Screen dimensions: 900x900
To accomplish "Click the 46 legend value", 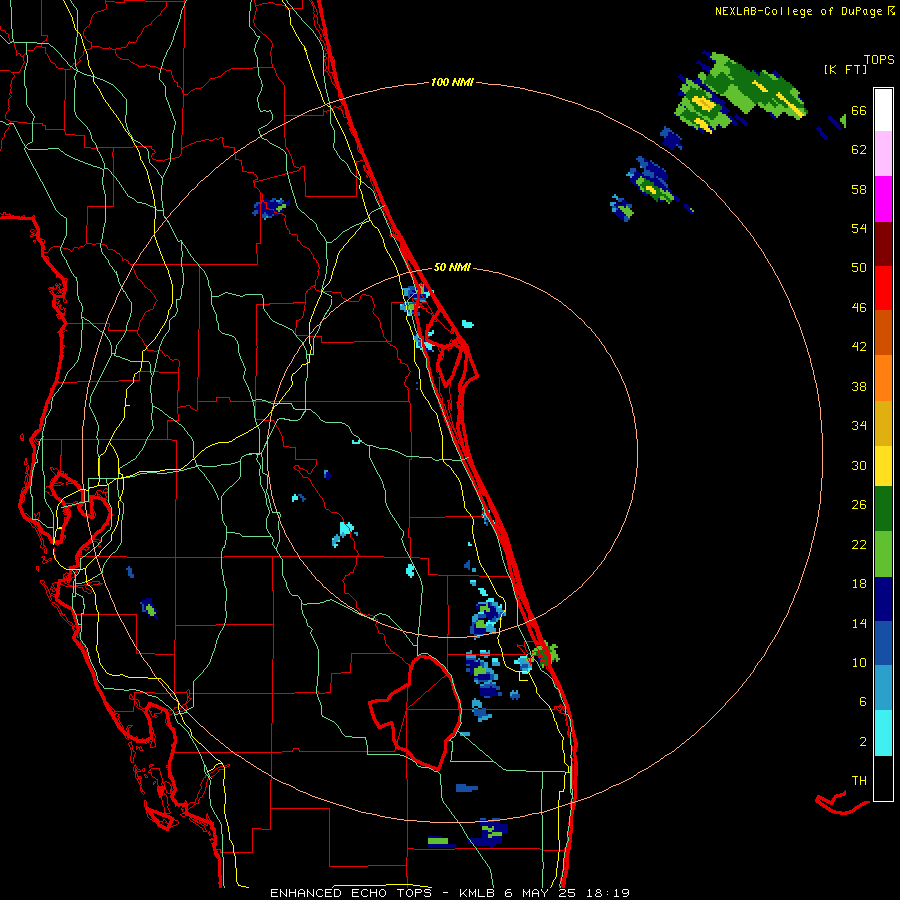I will point(859,308).
